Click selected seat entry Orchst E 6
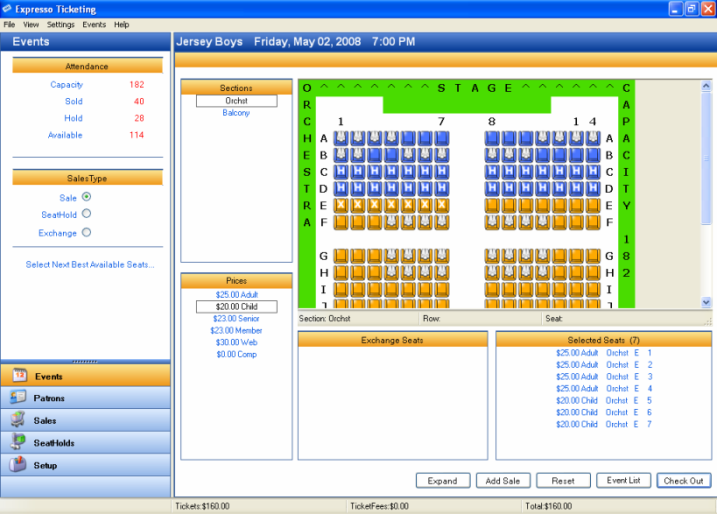 604,412
